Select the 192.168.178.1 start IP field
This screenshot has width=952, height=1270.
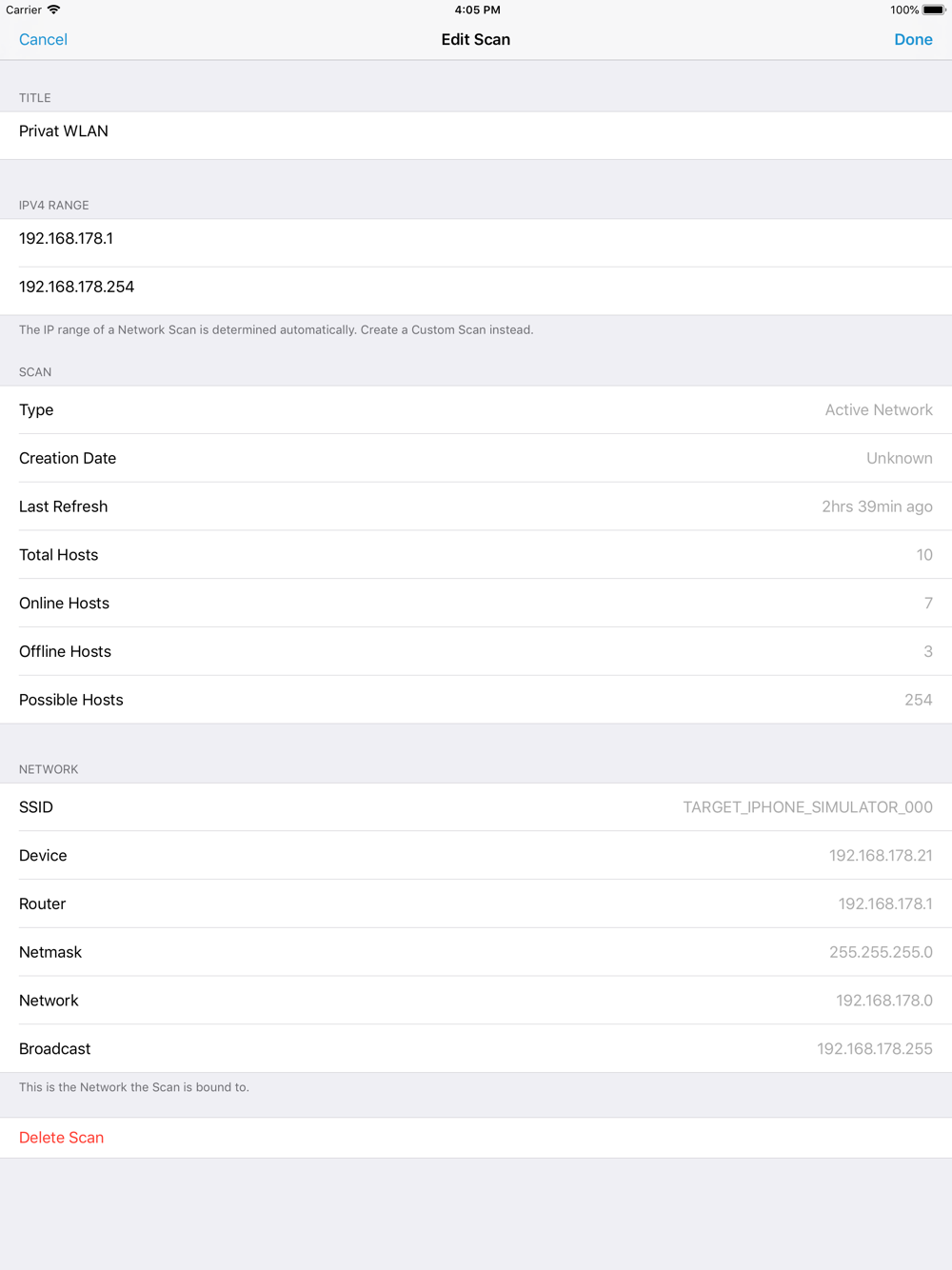[476, 243]
